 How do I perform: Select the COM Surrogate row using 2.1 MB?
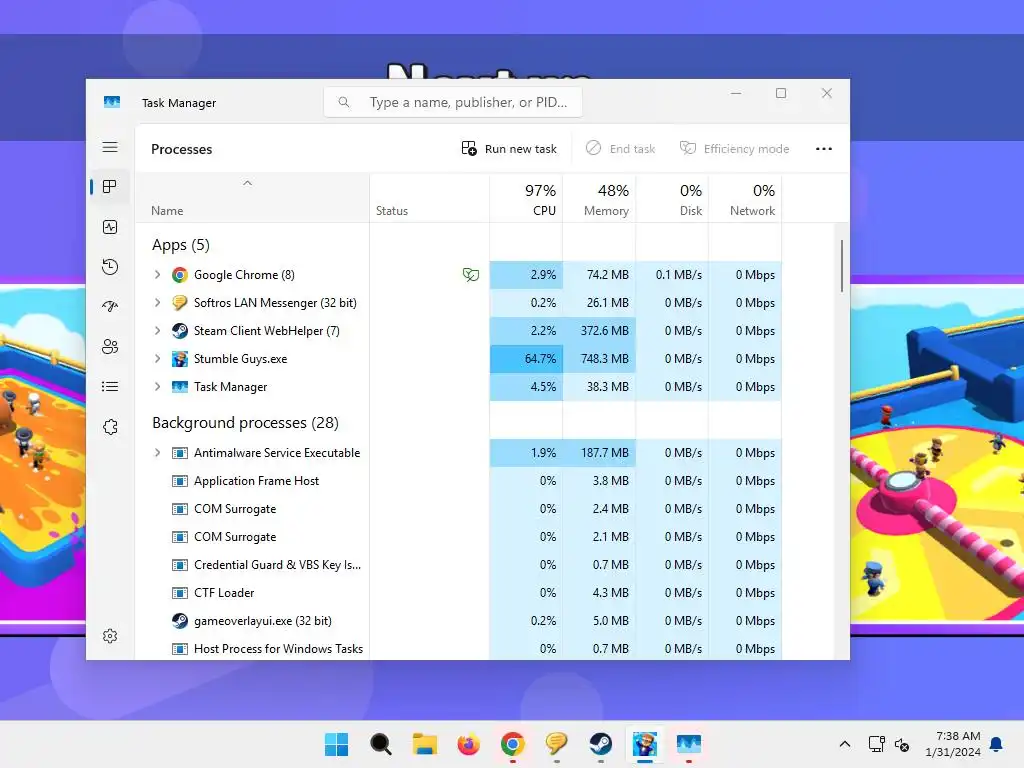[458, 537]
